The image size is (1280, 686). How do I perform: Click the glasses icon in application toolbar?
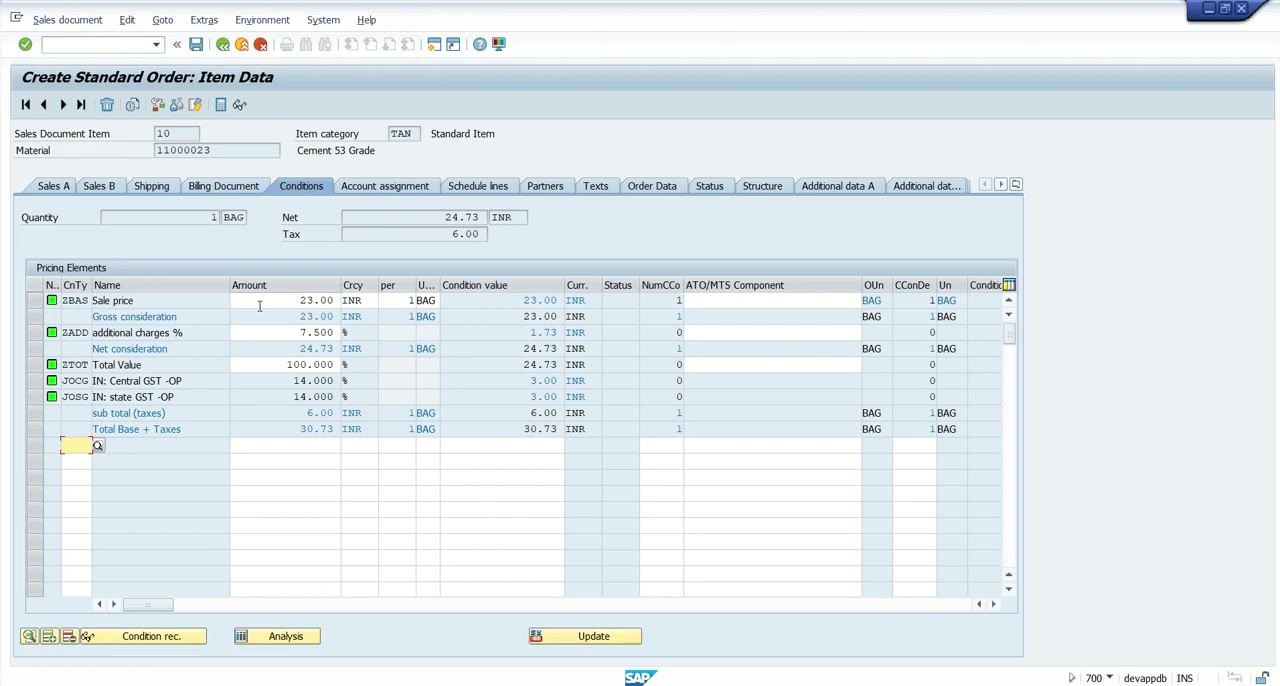pos(239,104)
